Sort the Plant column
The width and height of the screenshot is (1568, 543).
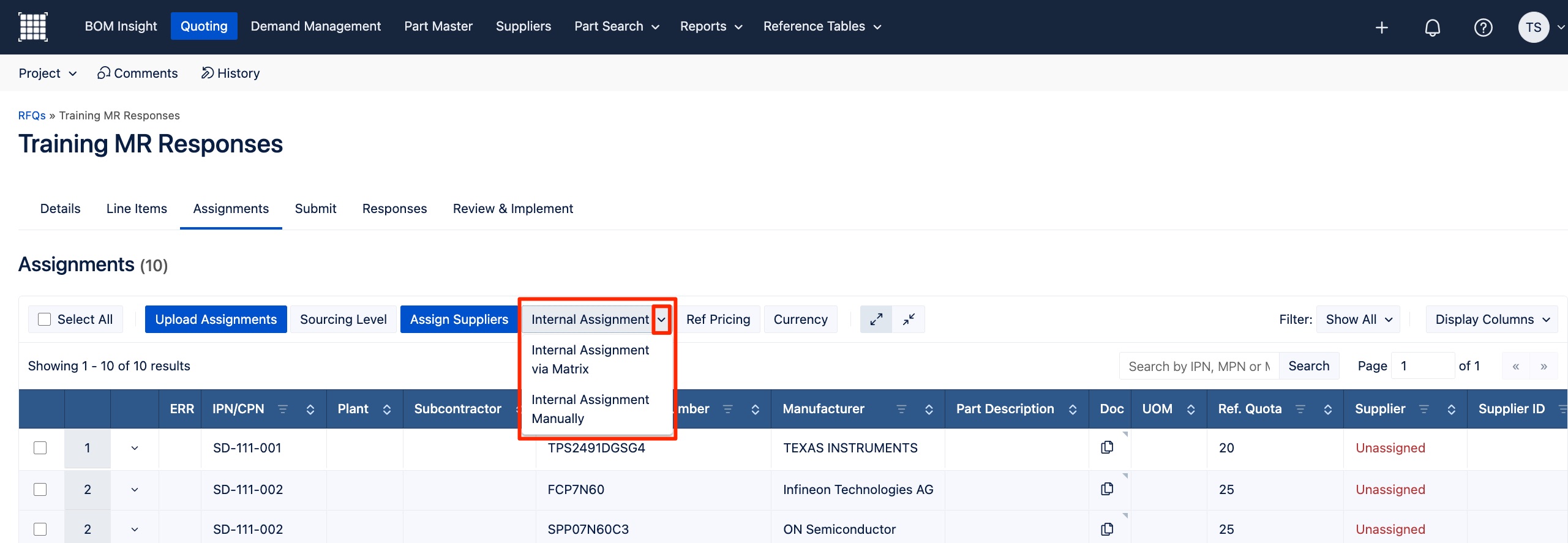click(387, 409)
